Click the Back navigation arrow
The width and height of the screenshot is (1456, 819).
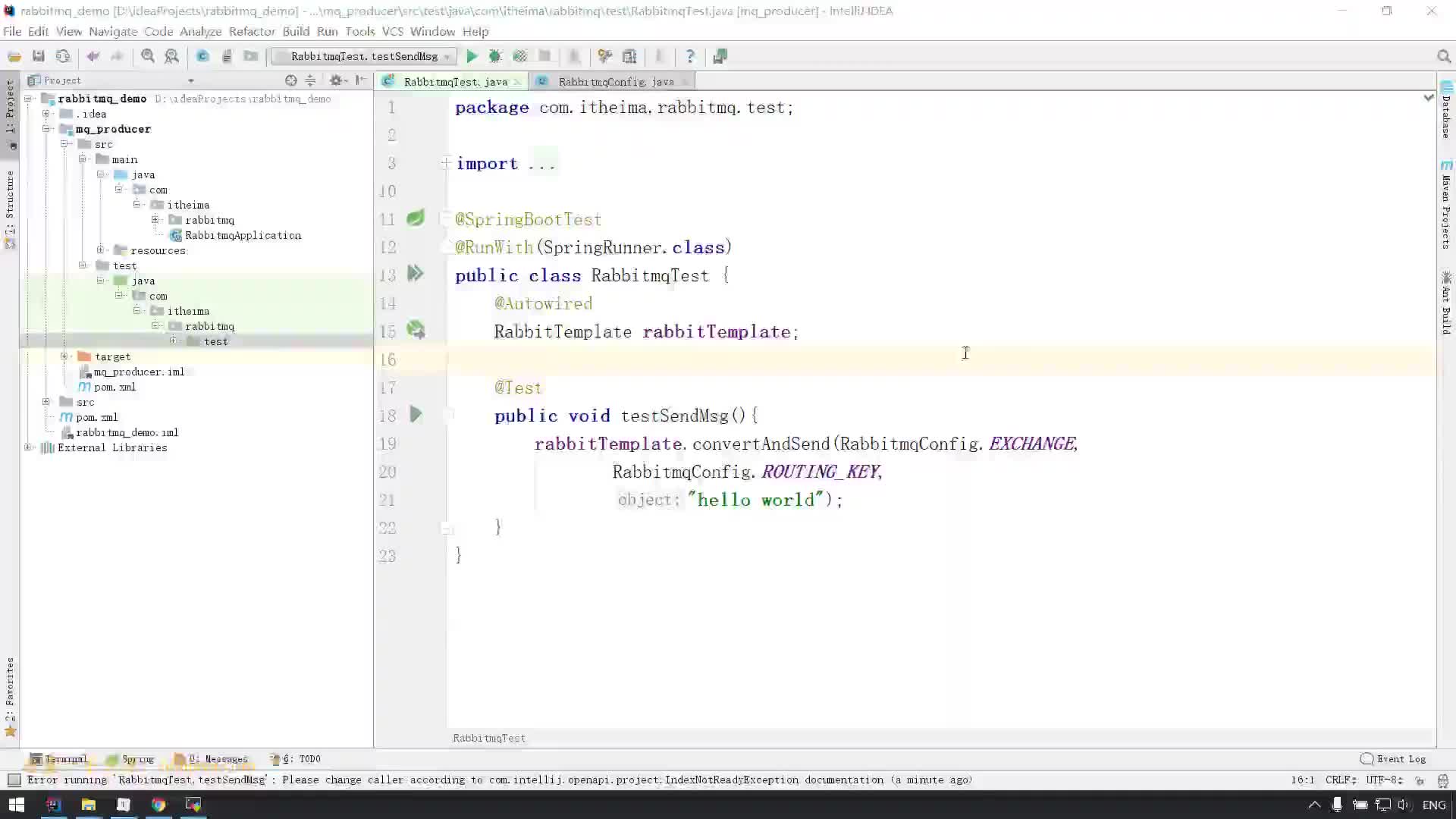click(x=93, y=56)
